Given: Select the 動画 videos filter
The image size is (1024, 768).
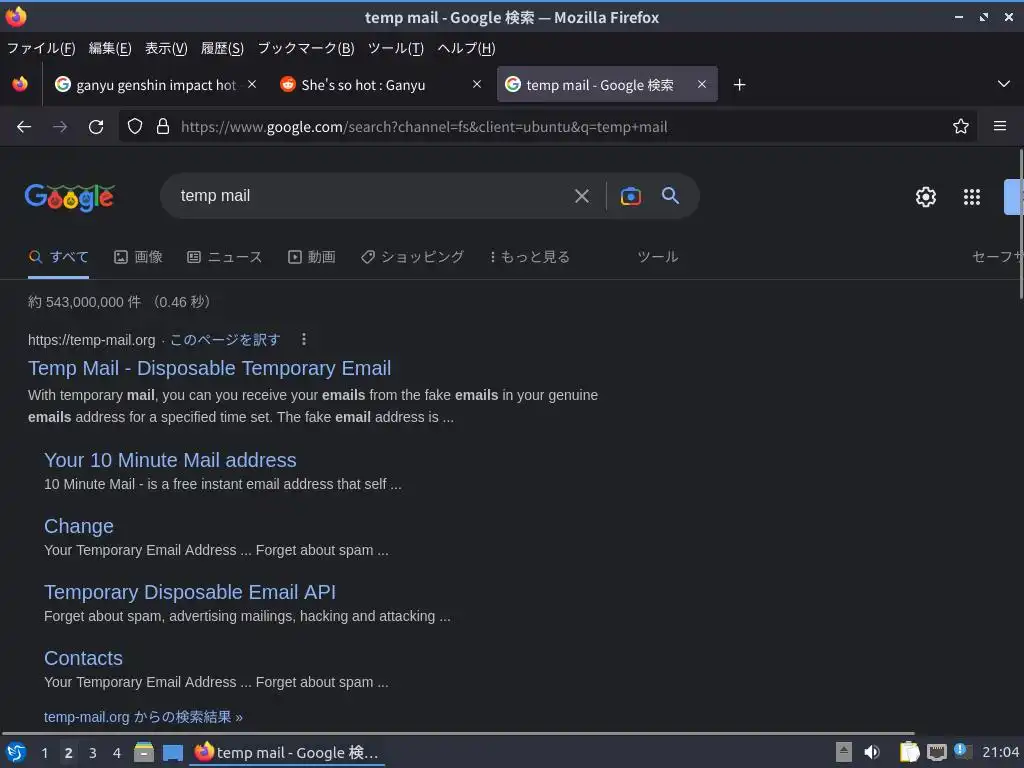Looking at the screenshot, I should (312, 257).
